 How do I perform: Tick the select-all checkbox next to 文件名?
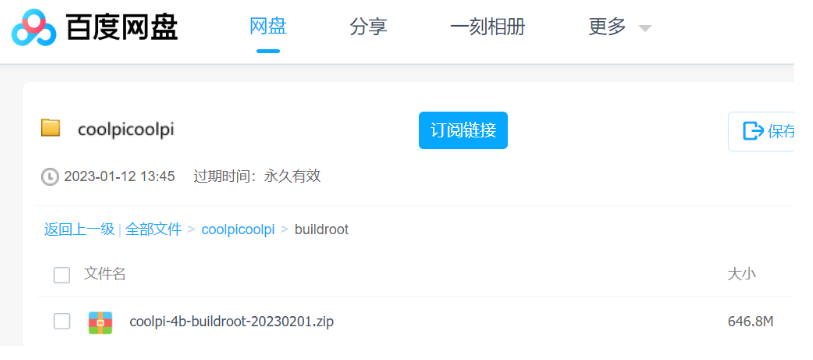[x=62, y=275]
